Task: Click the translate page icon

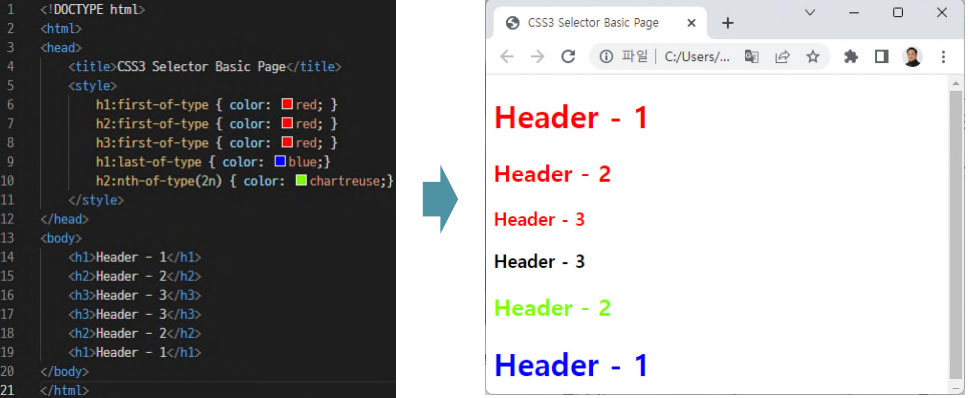Action: pyautogui.click(x=752, y=57)
